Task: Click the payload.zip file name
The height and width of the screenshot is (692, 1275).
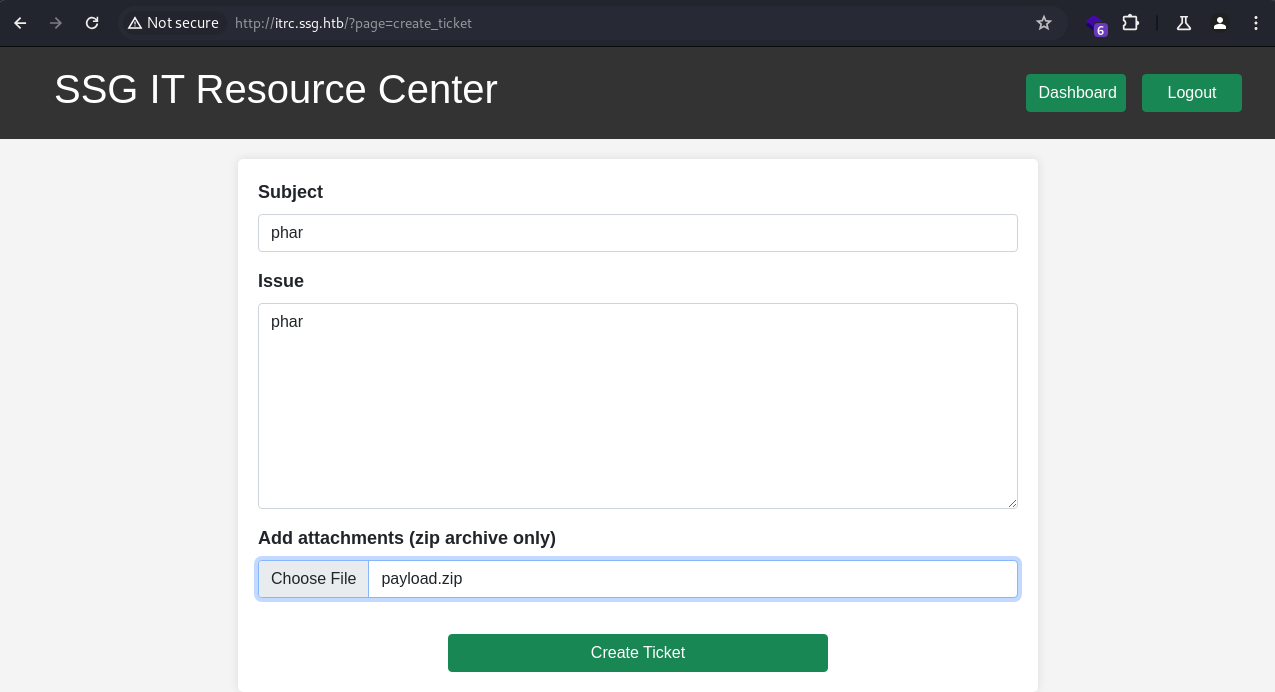Action: coord(422,579)
